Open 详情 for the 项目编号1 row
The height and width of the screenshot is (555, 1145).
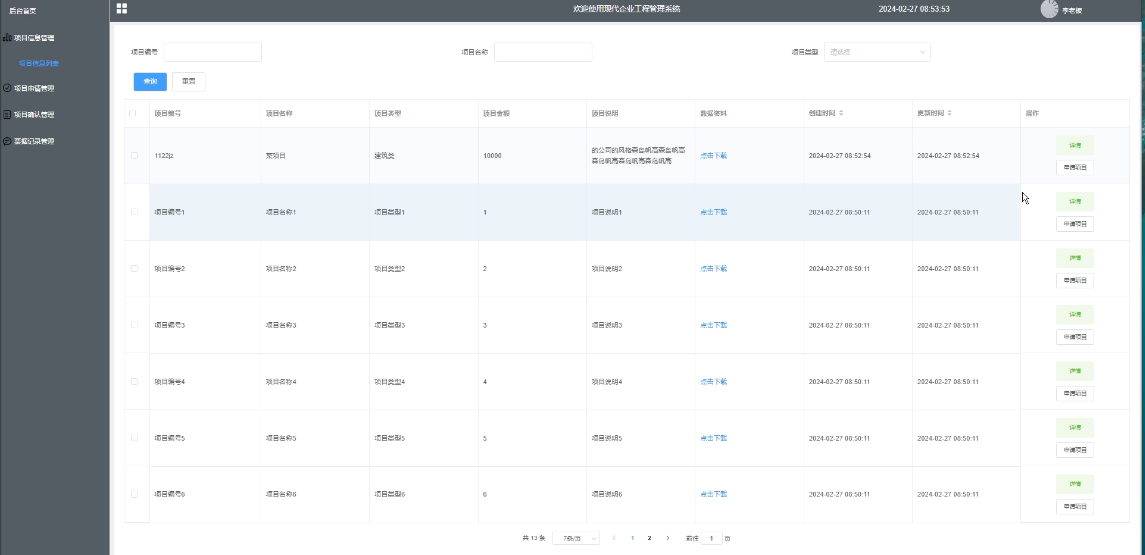coord(1075,201)
